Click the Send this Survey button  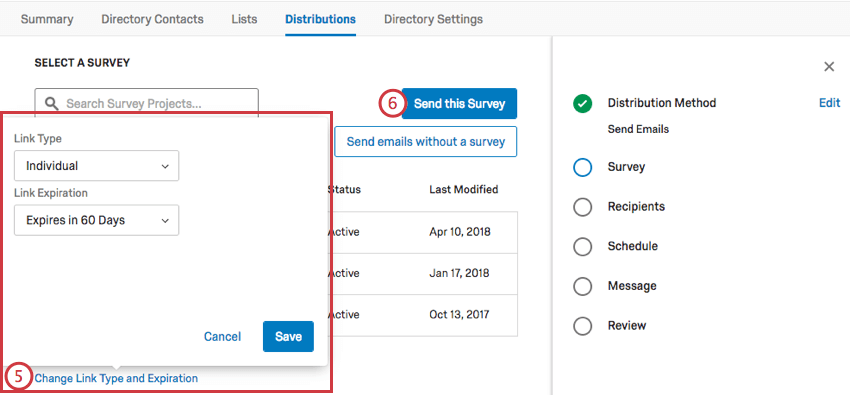coord(460,103)
